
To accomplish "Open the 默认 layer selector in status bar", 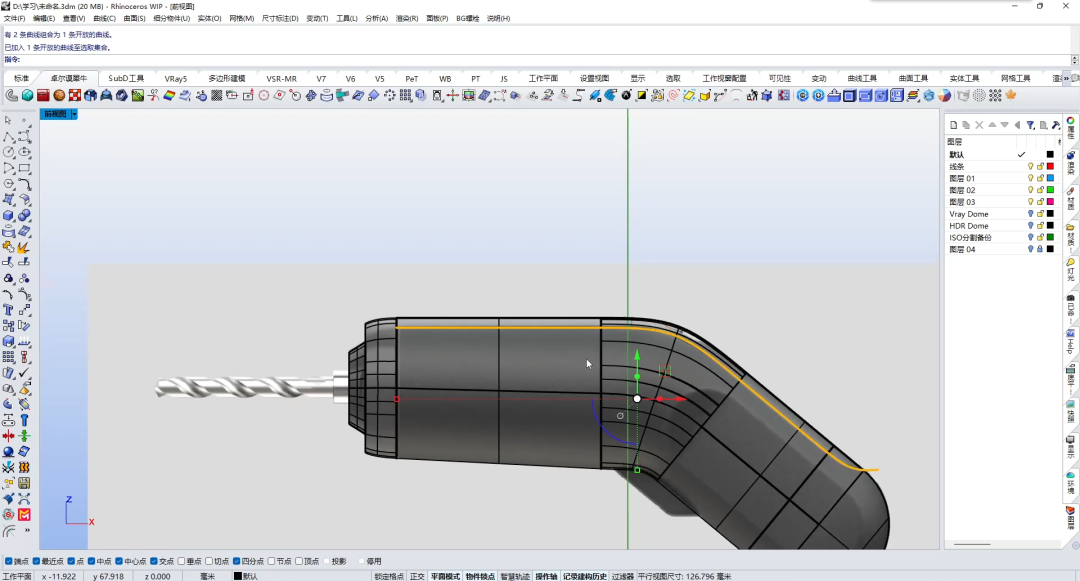I will pyautogui.click(x=249, y=576).
